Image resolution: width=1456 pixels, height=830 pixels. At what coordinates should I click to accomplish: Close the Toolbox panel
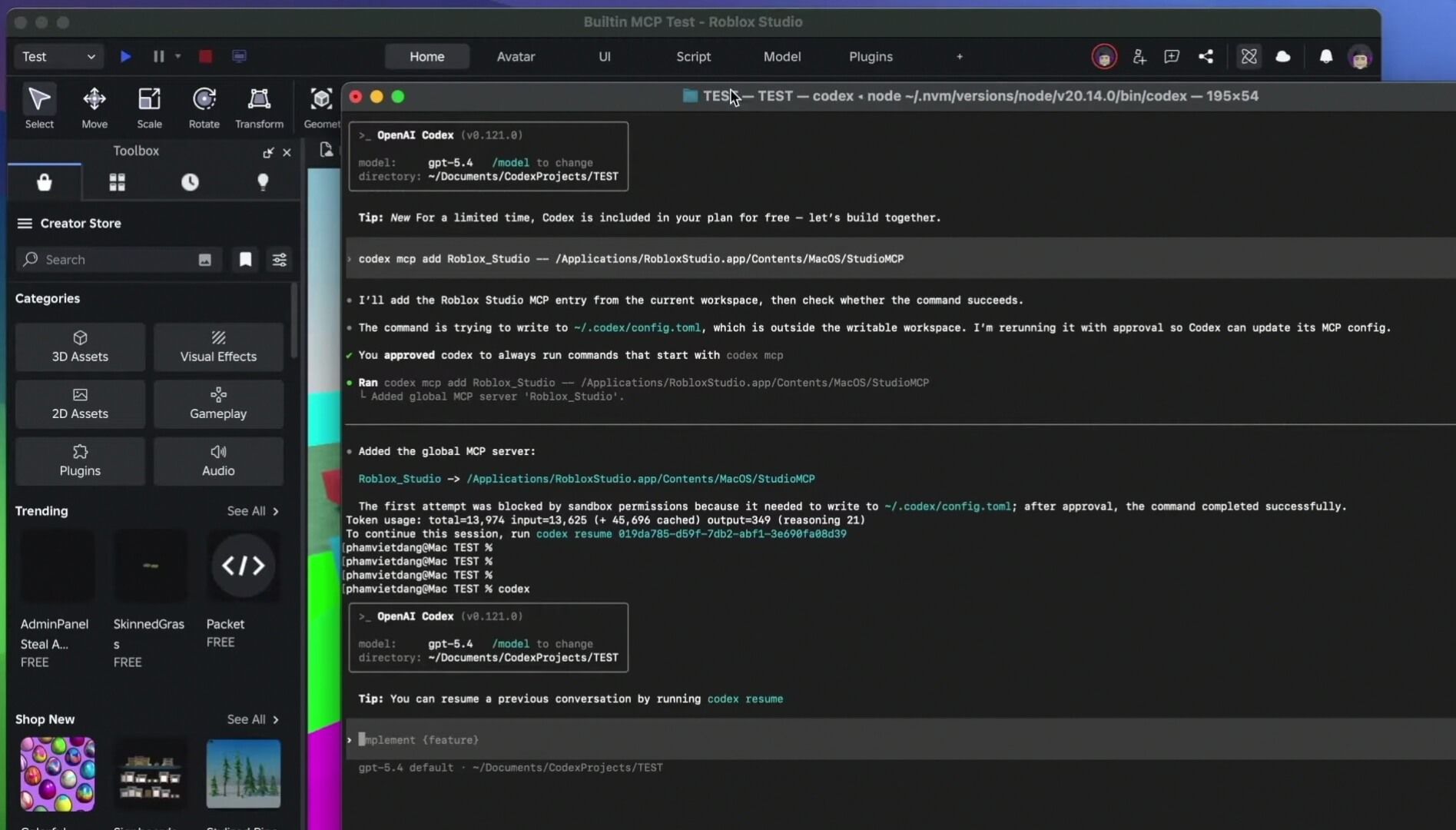pyautogui.click(x=287, y=152)
